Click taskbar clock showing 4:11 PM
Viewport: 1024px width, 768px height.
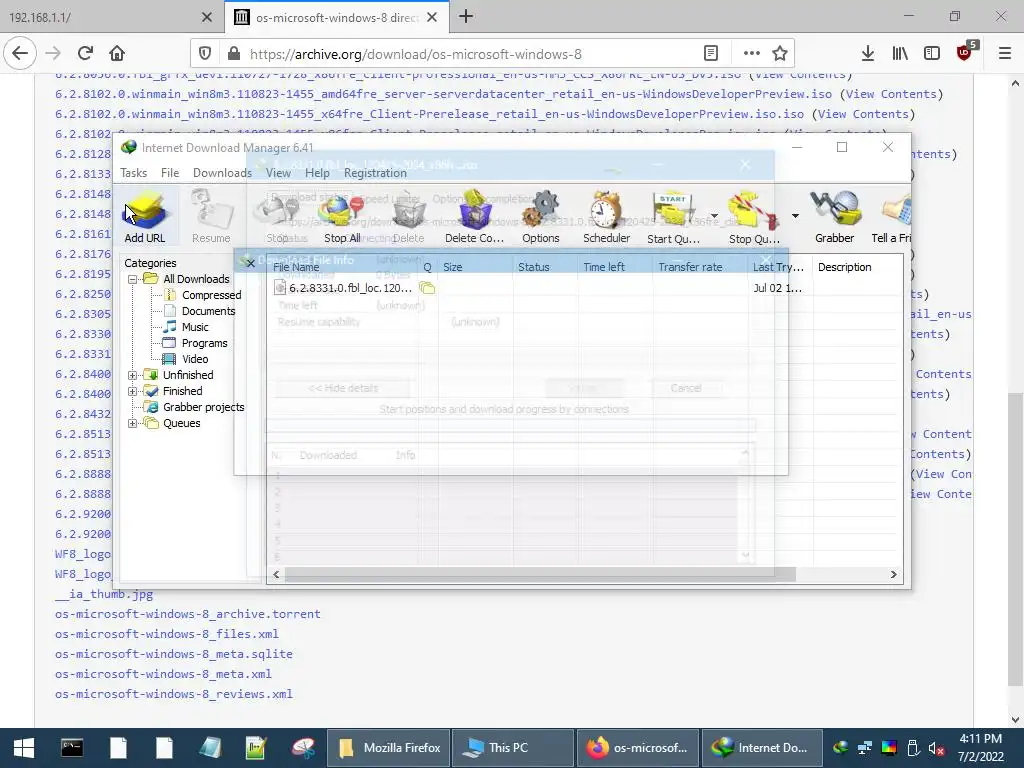(980, 748)
